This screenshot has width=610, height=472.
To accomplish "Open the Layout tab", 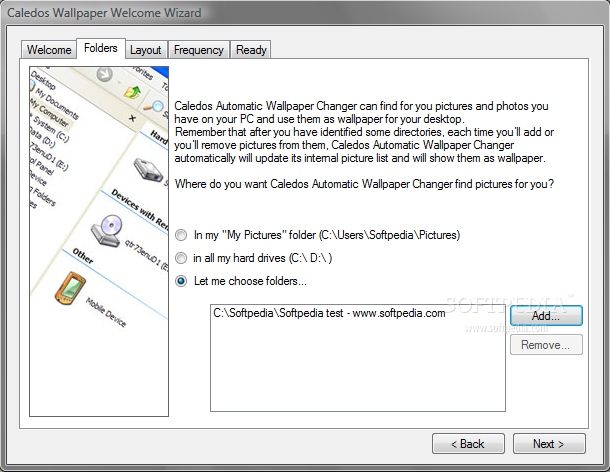I will (x=146, y=50).
